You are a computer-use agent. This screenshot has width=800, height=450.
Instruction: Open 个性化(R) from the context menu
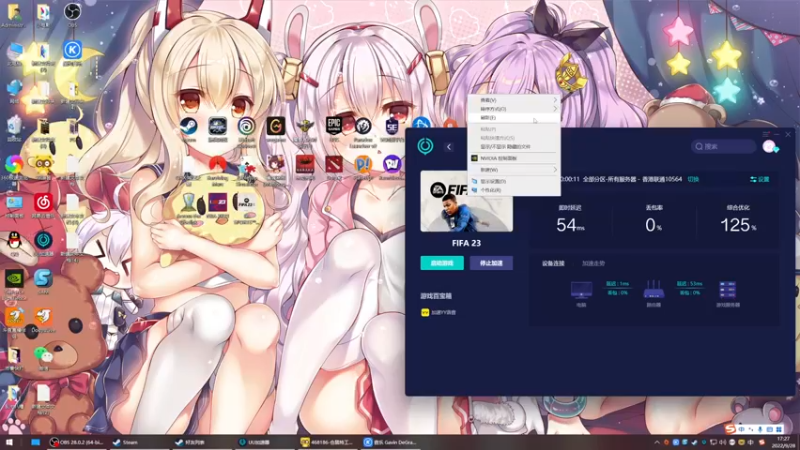pyautogui.click(x=514, y=190)
